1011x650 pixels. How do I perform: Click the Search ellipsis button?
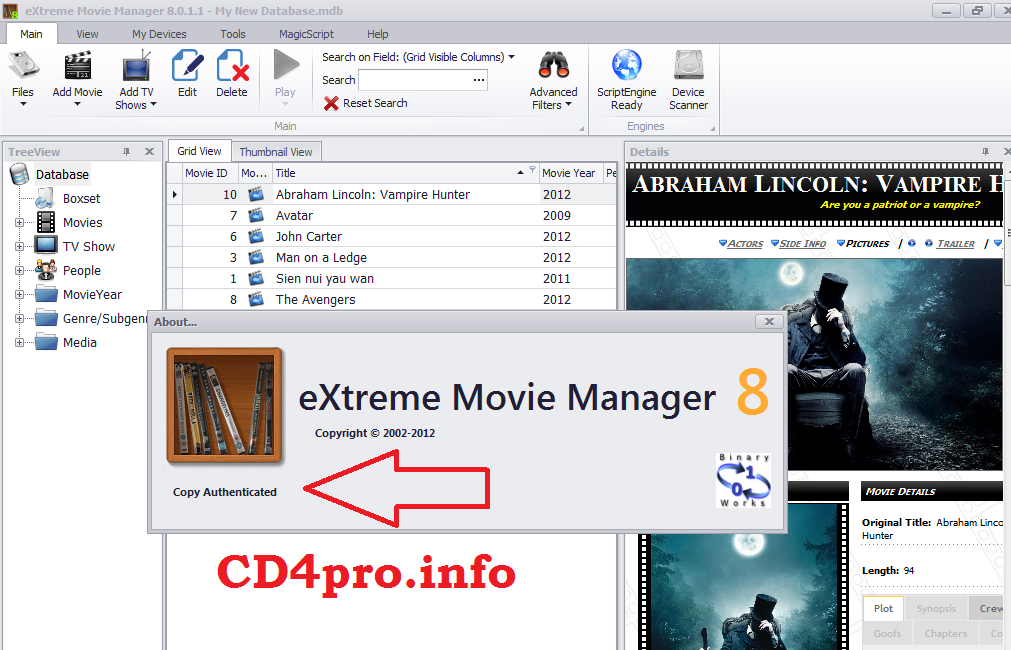tap(478, 80)
